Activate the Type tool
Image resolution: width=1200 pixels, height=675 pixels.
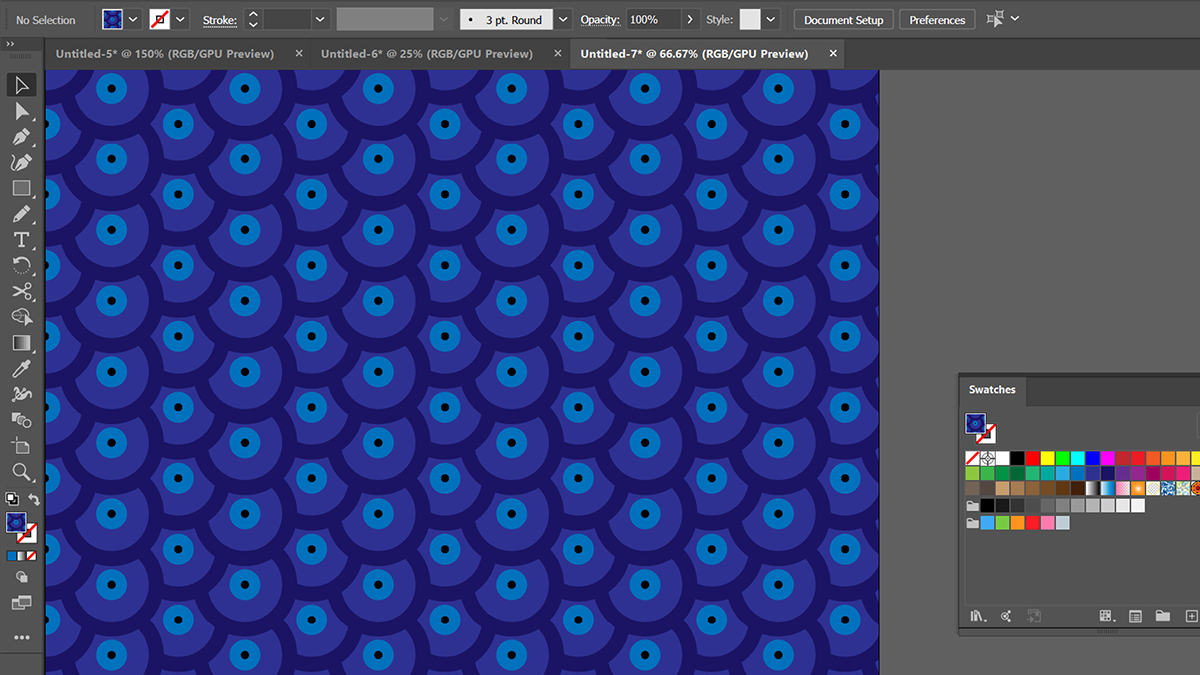[x=21, y=240]
